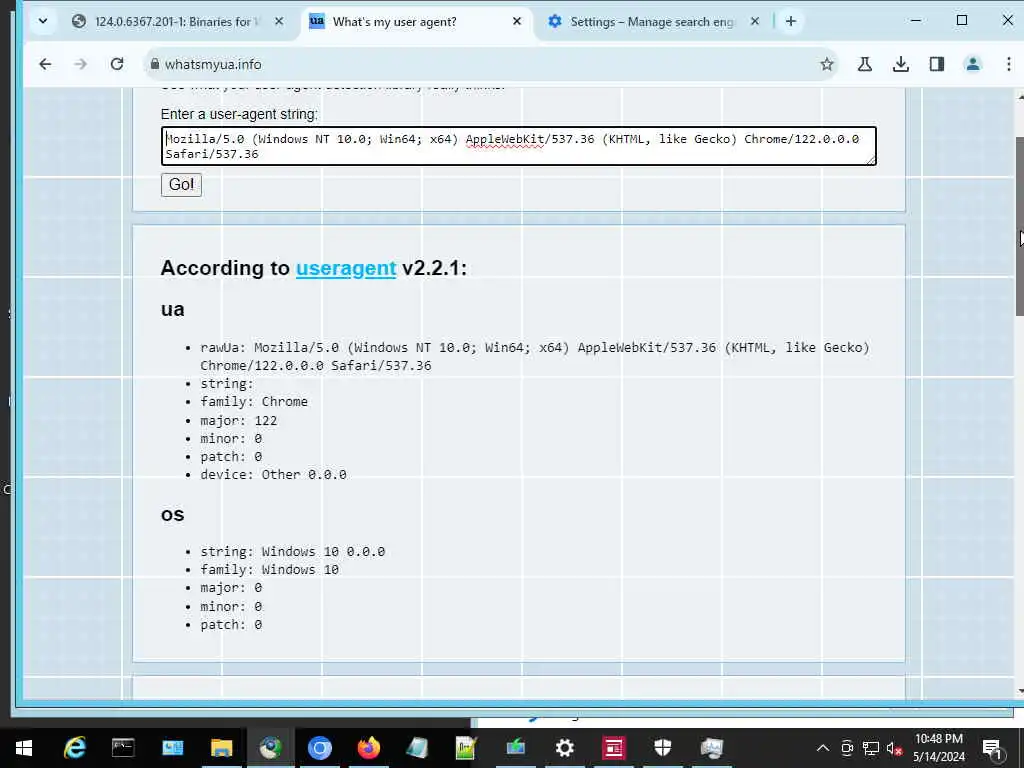Close the Binaries tab
Screen dimensions: 1024x768
(279, 22)
